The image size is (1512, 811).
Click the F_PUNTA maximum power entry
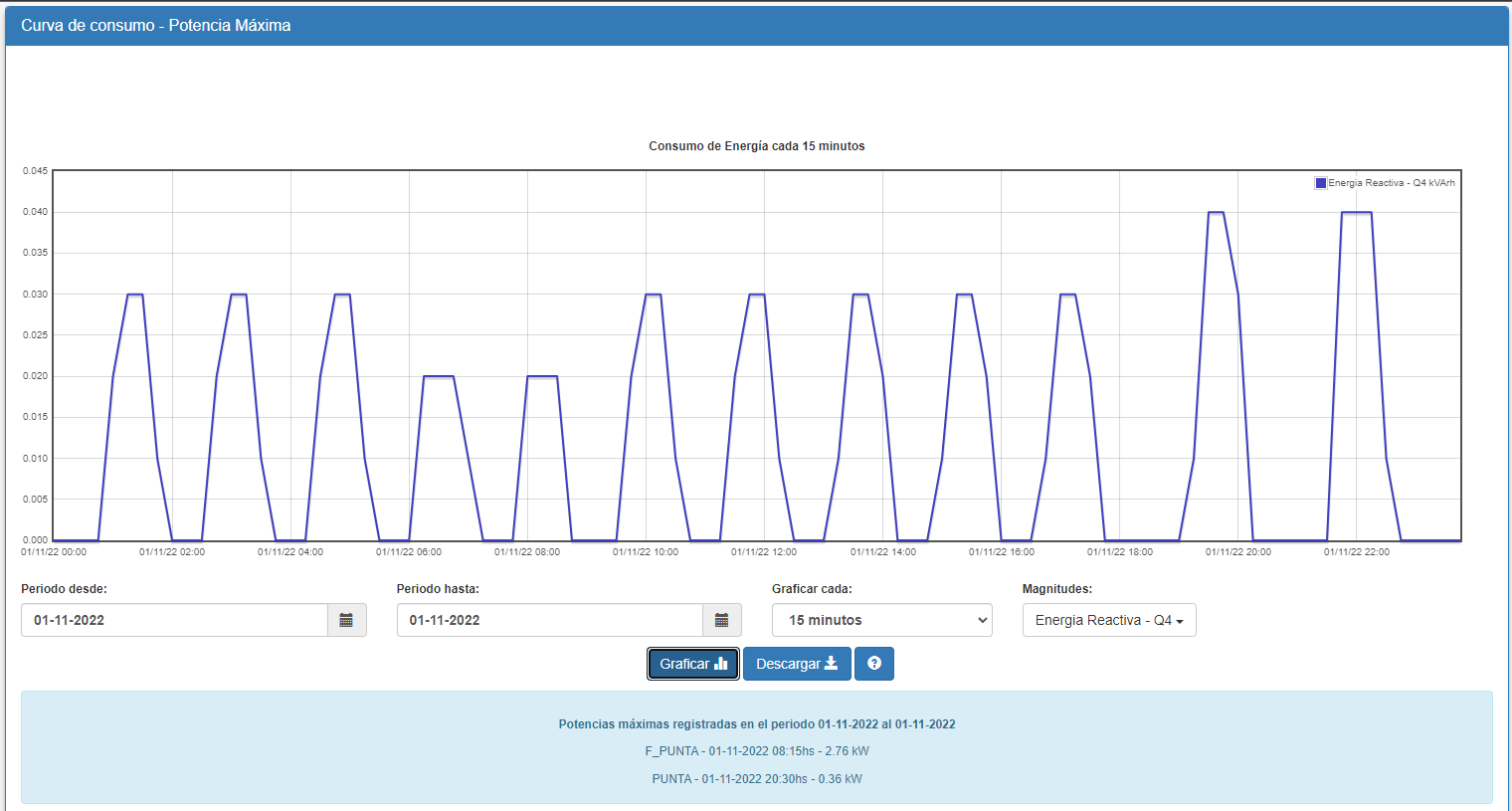coord(757,751)
